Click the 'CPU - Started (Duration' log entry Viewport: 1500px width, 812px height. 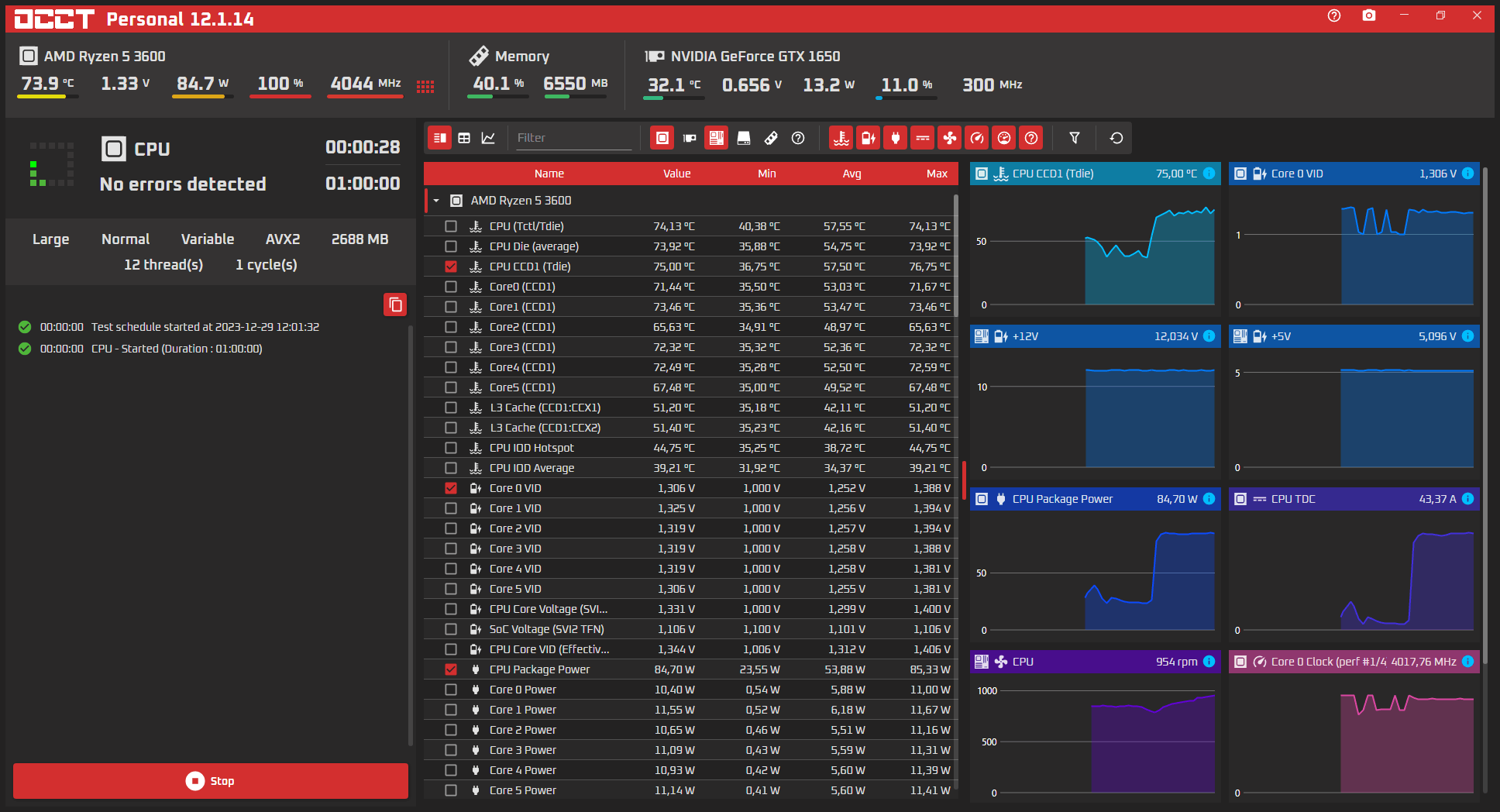(x=177, y=349)
